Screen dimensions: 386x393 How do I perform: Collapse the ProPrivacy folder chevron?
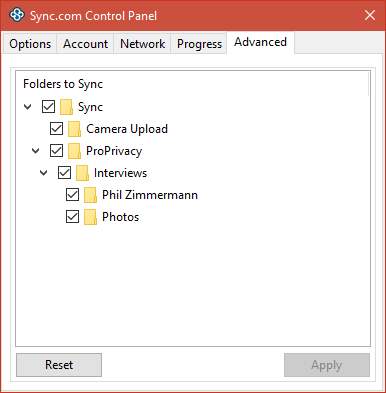[36, 151]
